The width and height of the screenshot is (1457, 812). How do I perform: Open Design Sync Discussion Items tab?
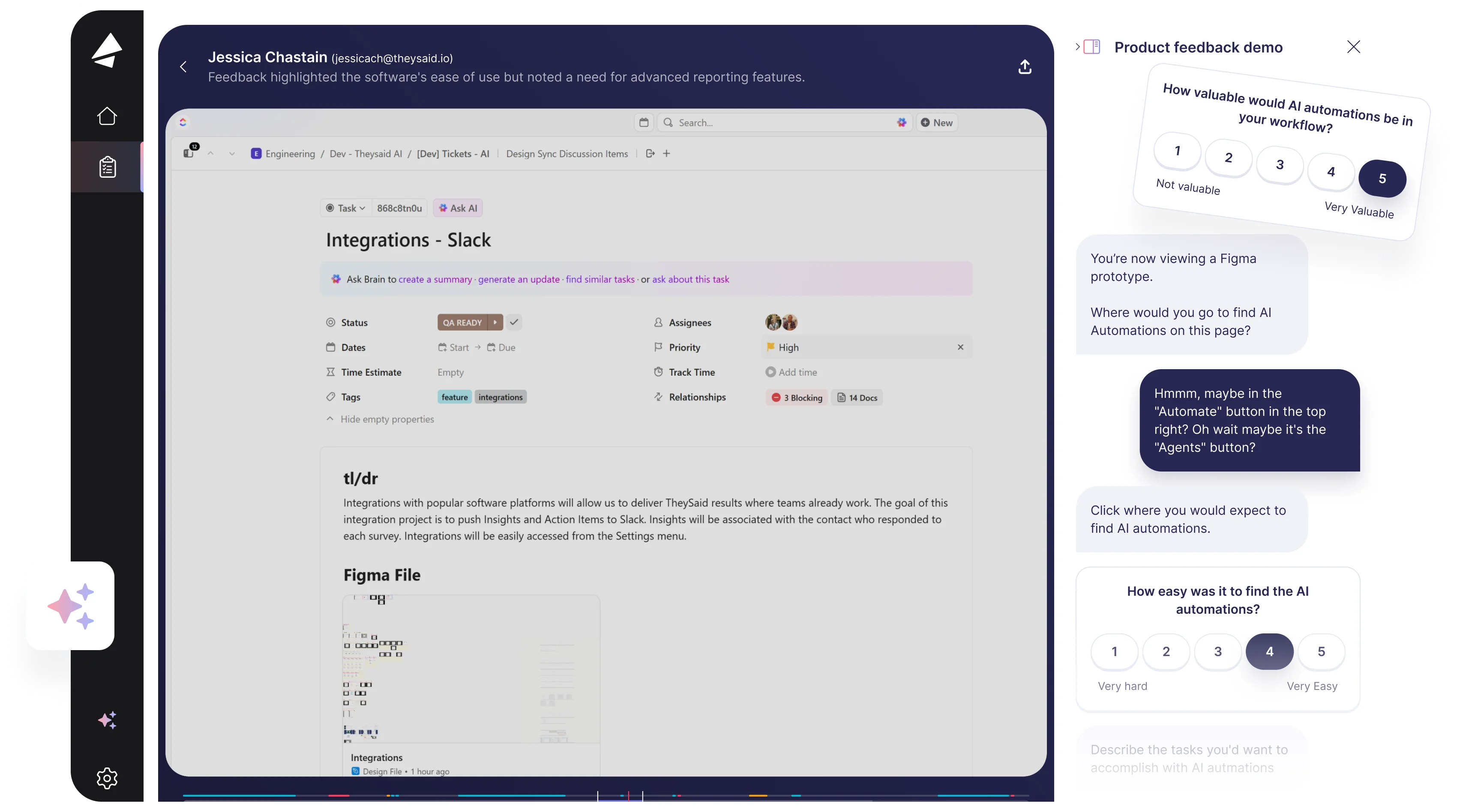566,154
